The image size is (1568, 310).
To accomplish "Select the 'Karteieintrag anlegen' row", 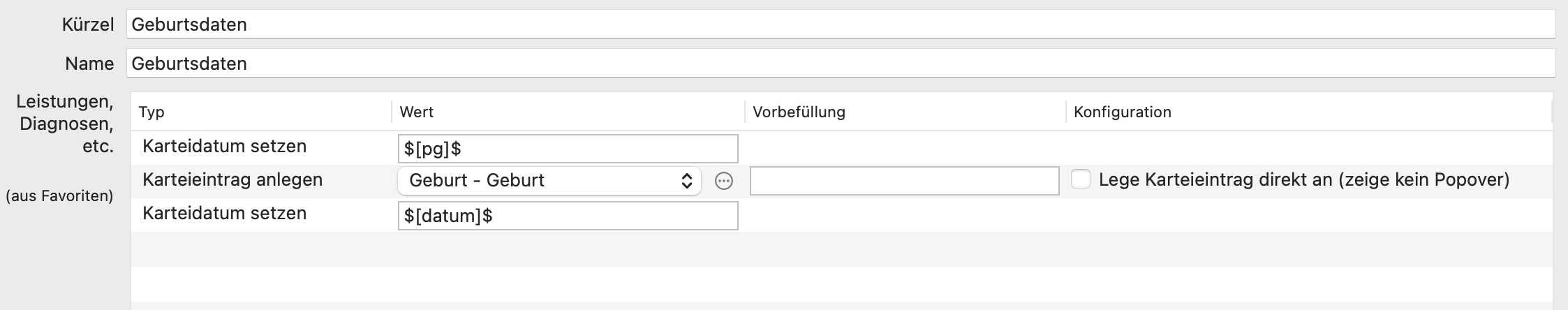I will click(x=841, y=181).
